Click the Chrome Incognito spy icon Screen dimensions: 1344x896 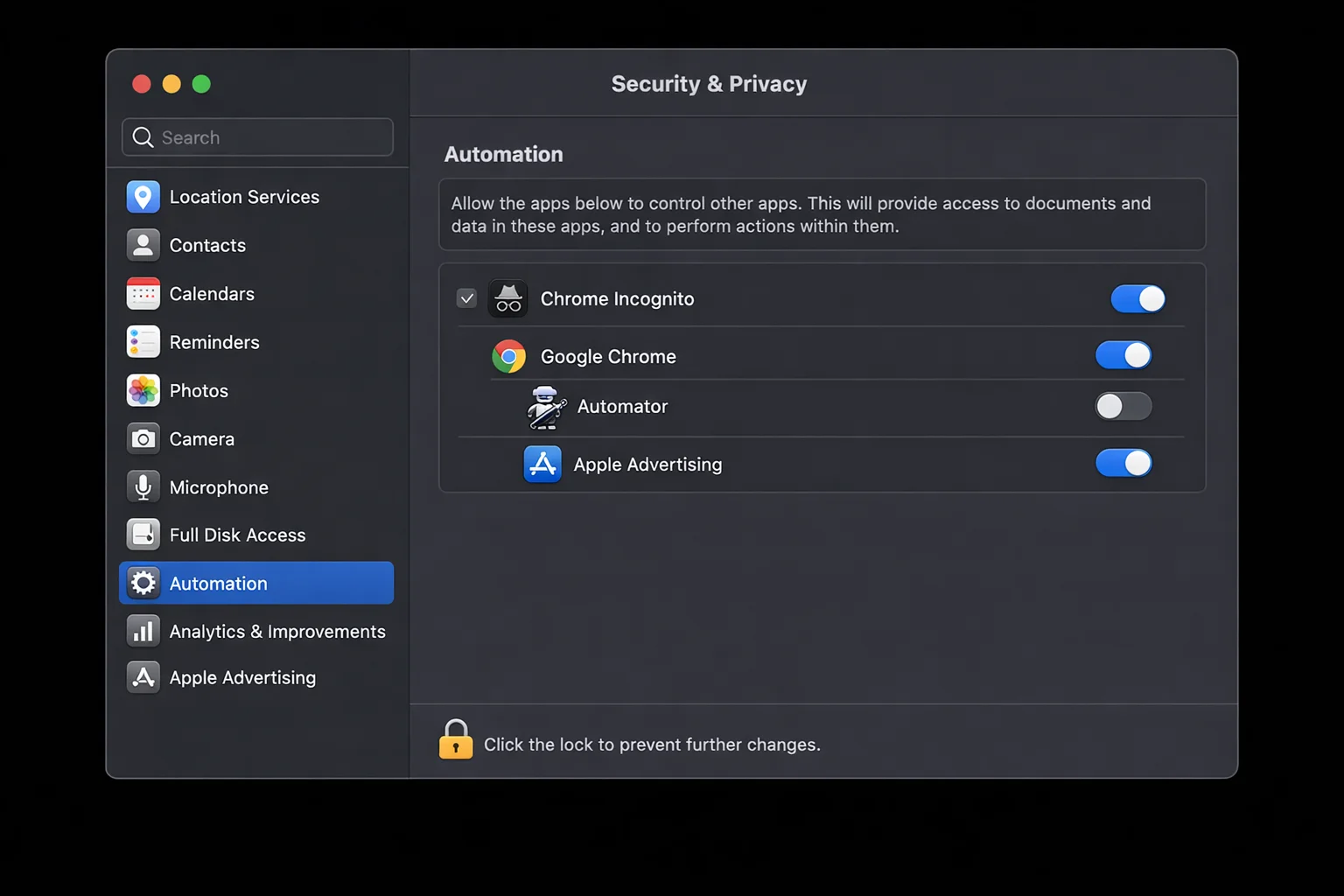[508, 298]
